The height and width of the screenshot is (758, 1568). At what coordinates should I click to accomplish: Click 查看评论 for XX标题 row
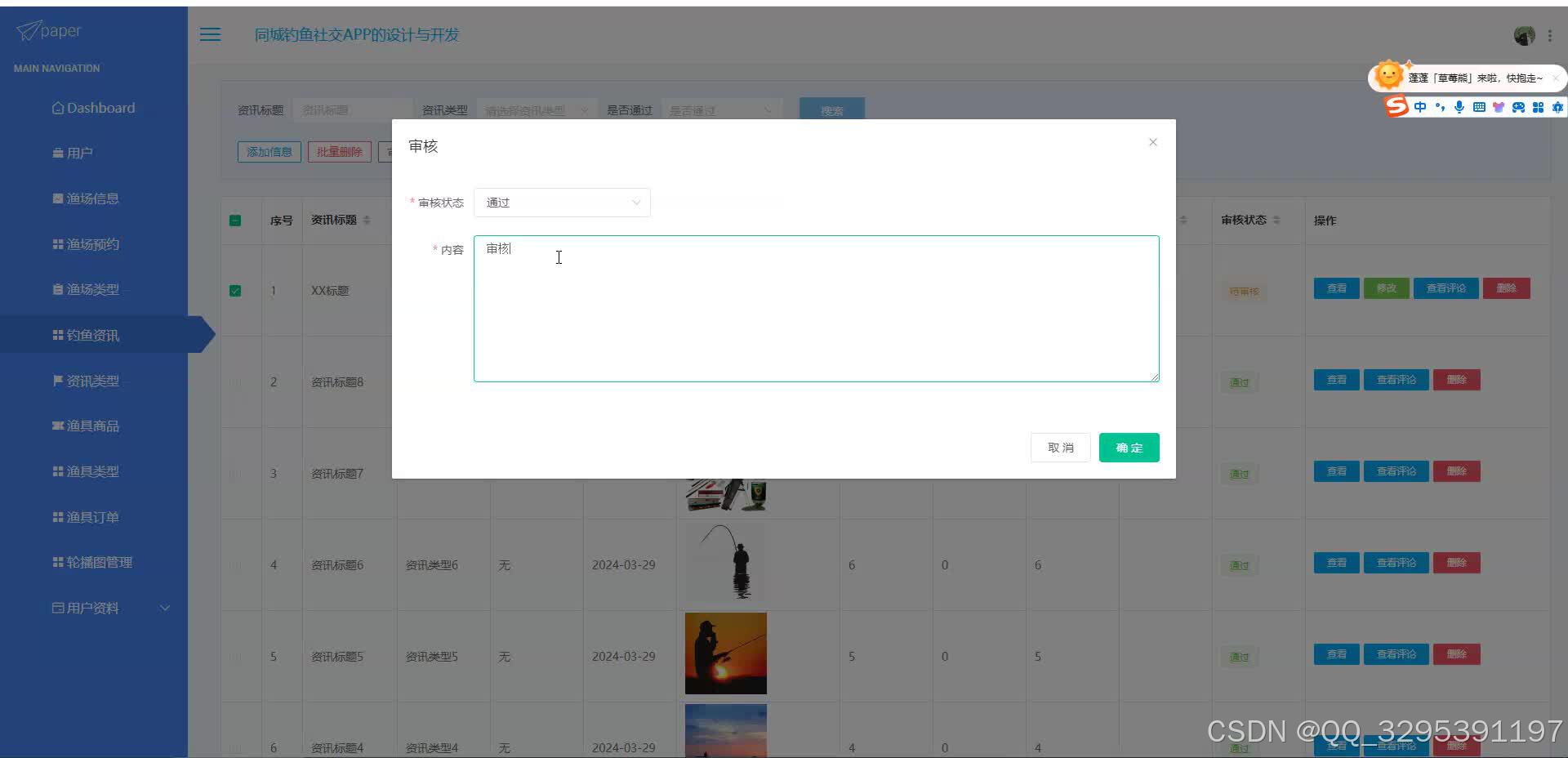point(1445,288)
